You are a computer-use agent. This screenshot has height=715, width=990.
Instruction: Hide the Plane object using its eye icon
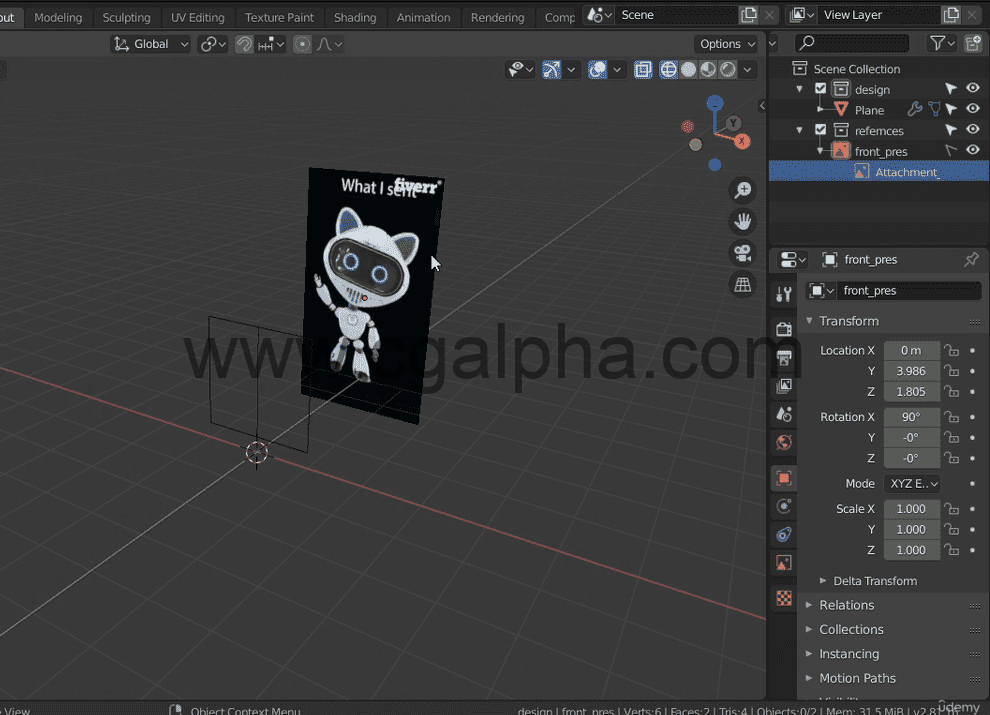[973, 109]
